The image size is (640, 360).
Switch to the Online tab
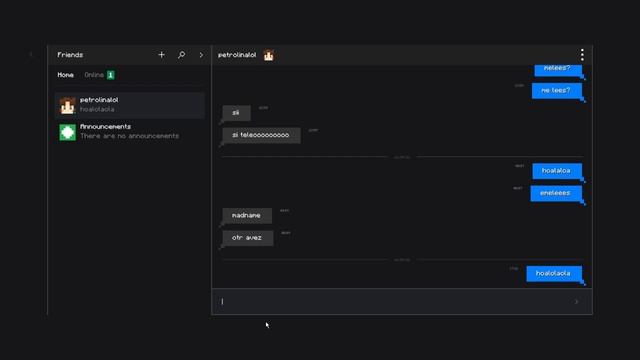click(94, 75)
